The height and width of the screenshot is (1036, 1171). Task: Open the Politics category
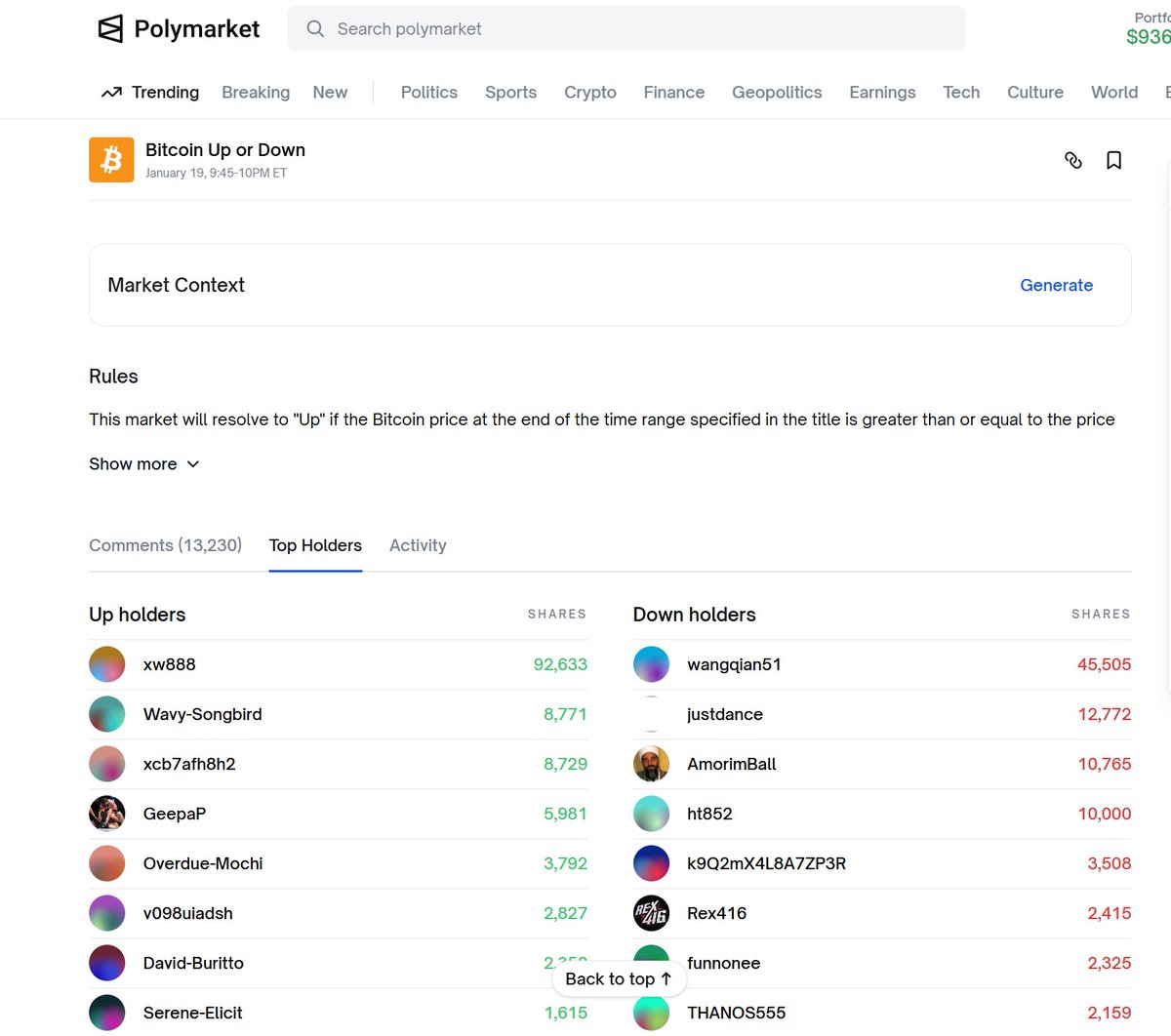pyautogui.click(x=429, y=93)
